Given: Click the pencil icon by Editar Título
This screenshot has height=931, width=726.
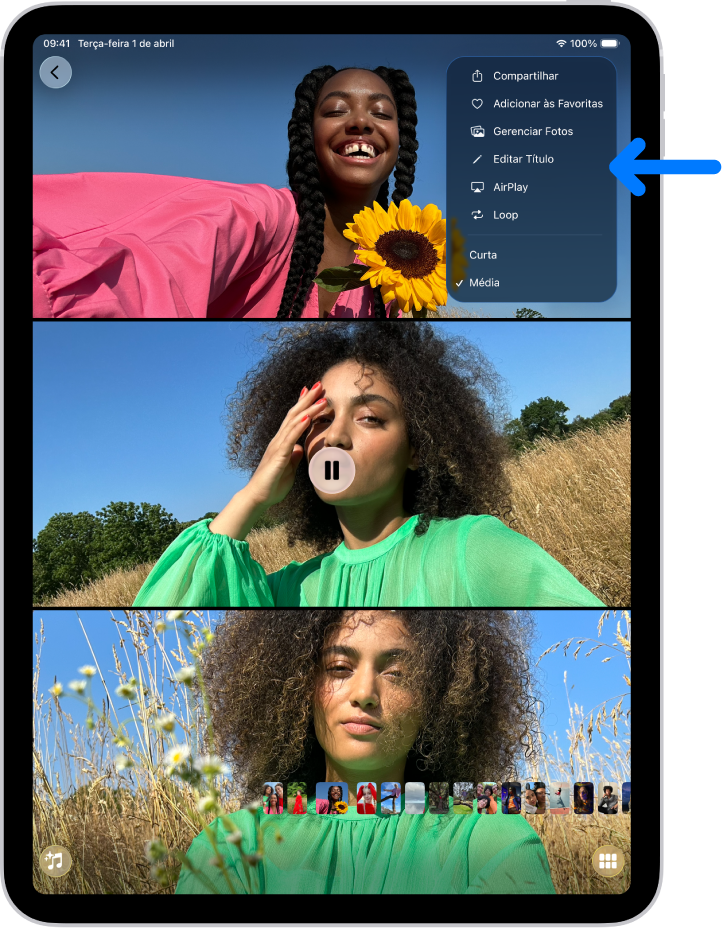Looking at the screenshot, I should tap(477, 159).
